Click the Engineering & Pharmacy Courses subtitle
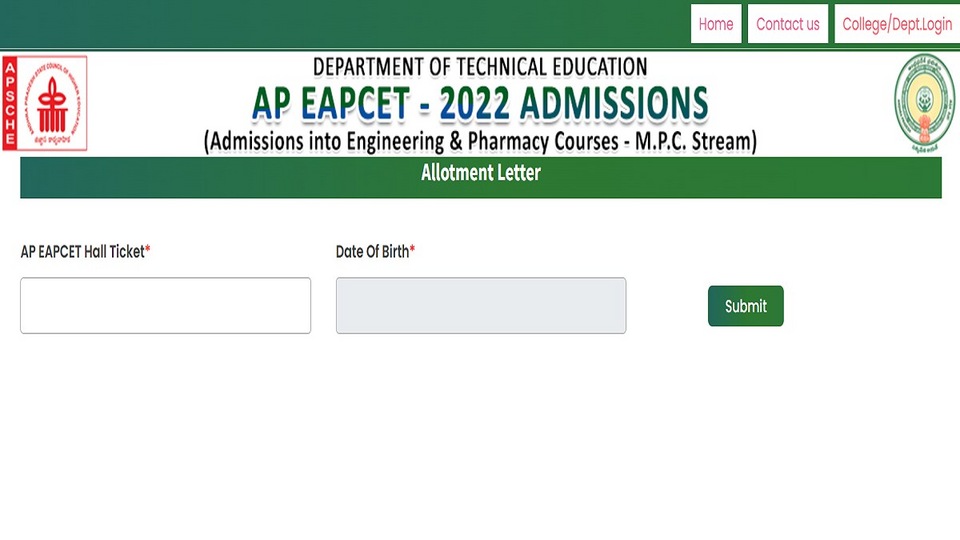 [x=481, y=141]
